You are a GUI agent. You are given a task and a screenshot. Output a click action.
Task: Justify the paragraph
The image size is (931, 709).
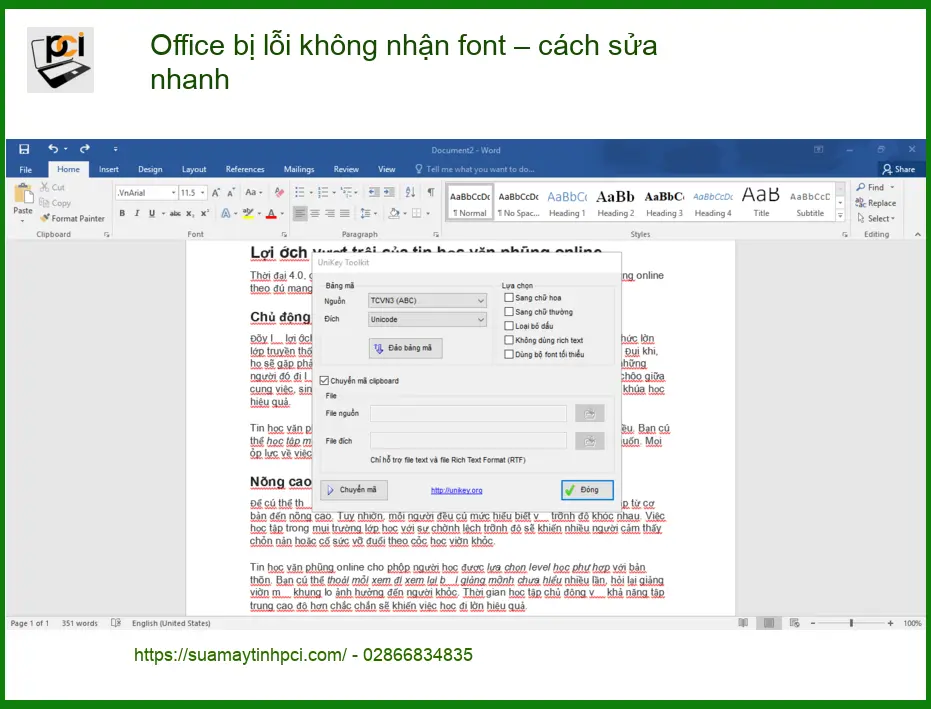pos(344,213)
